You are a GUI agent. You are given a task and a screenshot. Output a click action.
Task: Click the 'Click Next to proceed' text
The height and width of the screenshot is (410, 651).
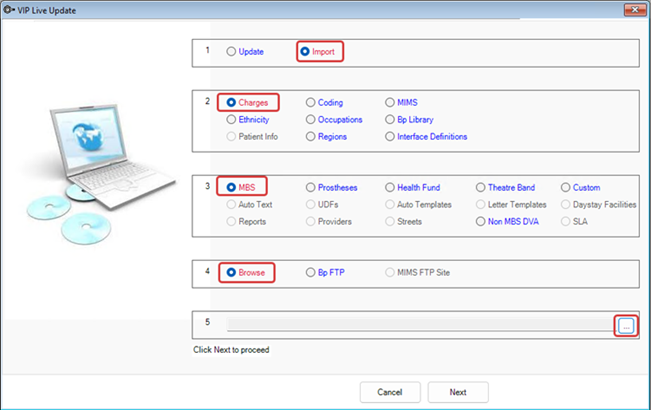pos(231,350)
